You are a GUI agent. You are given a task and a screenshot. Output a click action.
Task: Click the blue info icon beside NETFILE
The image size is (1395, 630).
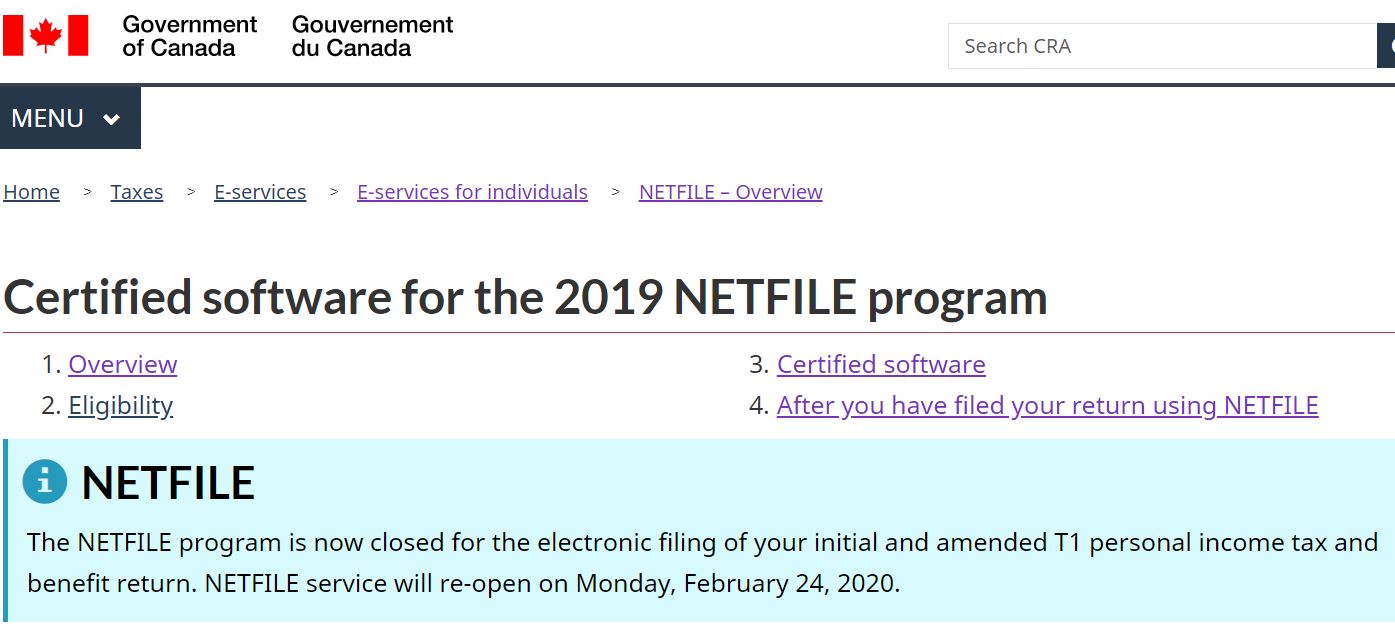[x=45, y=482]
